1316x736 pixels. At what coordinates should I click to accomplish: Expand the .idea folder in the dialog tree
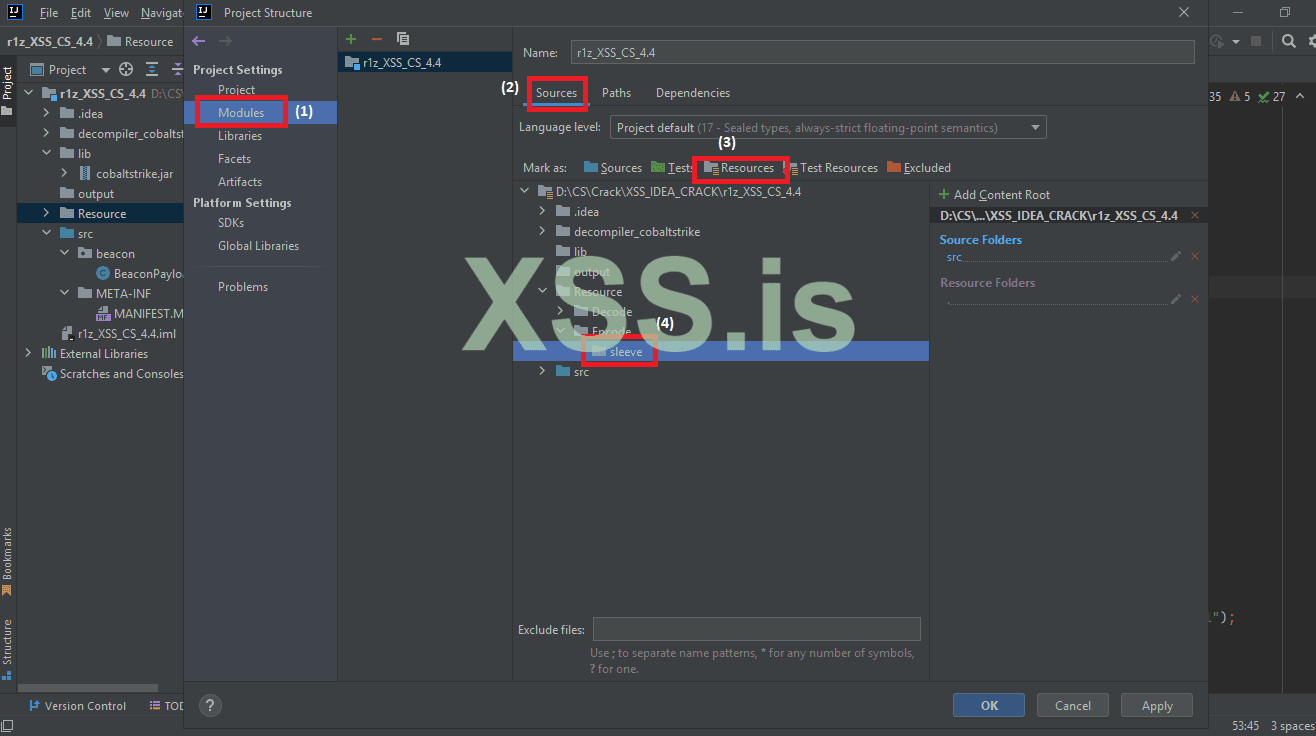[x=542, y=211]
